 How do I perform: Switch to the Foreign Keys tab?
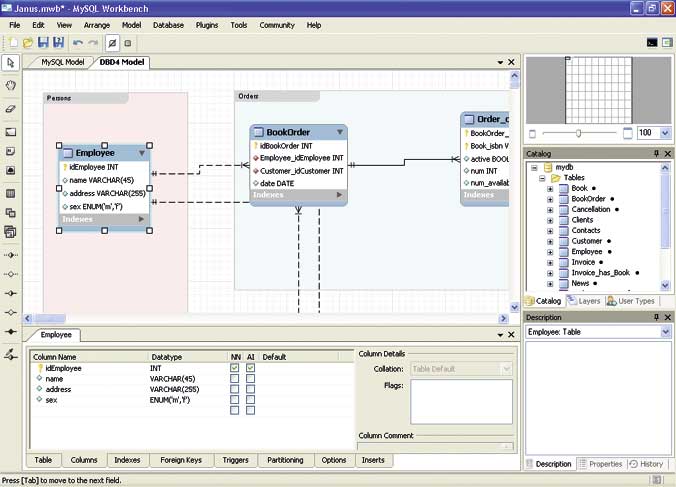pyautogui.click(x=181, y=460)
